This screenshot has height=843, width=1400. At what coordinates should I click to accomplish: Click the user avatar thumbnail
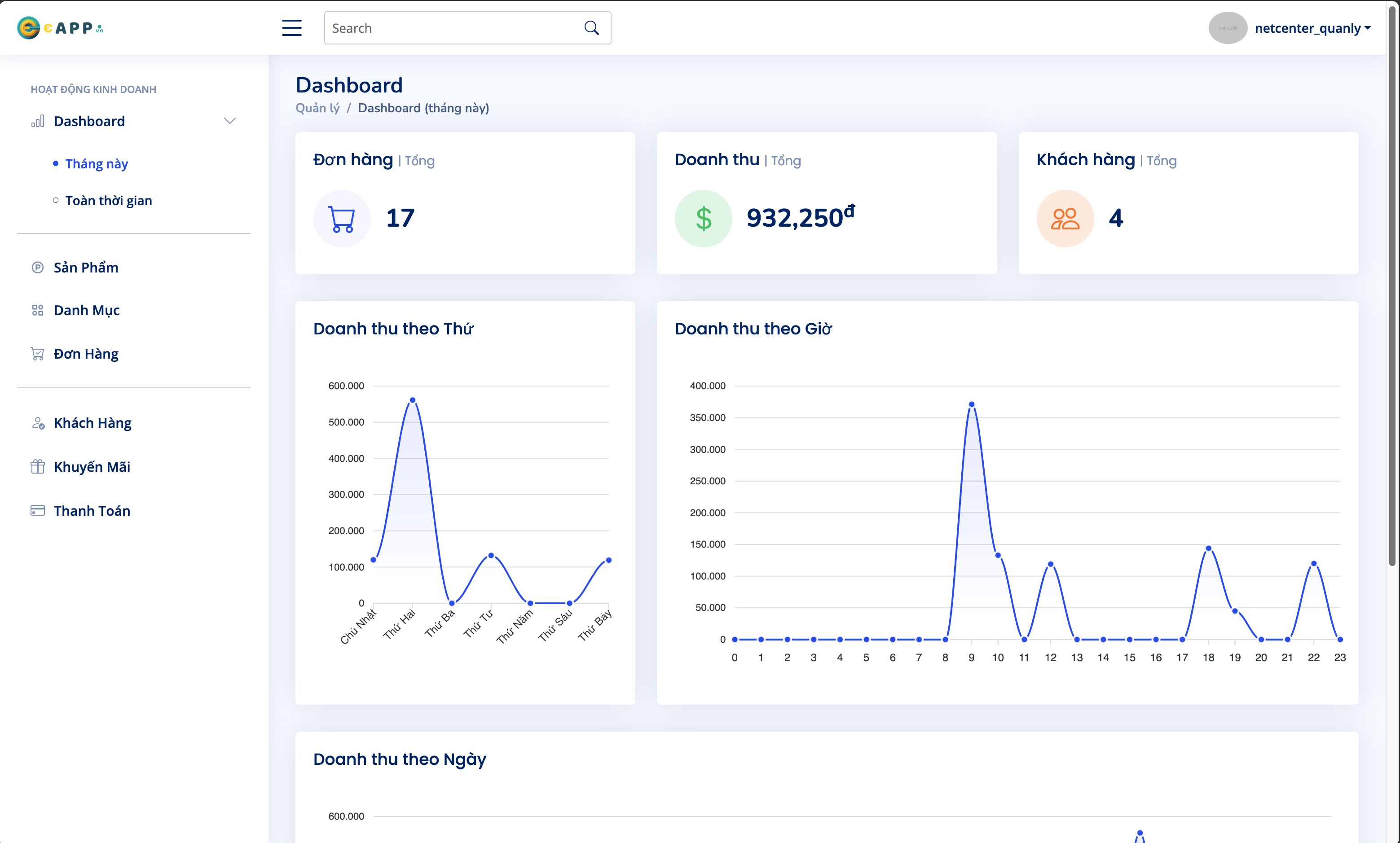coord(1227,28)
